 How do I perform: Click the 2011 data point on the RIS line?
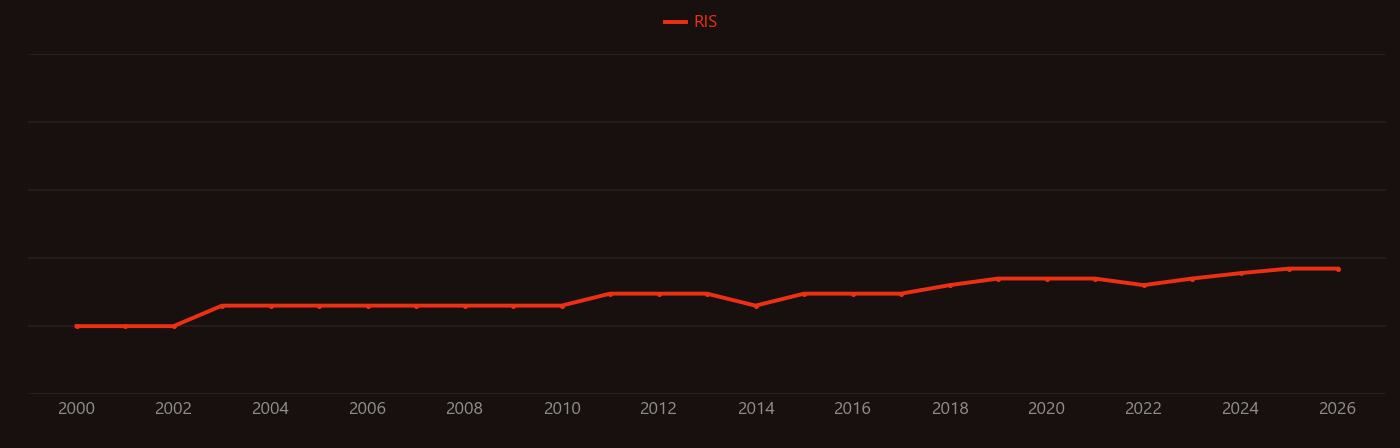(610, 294)
